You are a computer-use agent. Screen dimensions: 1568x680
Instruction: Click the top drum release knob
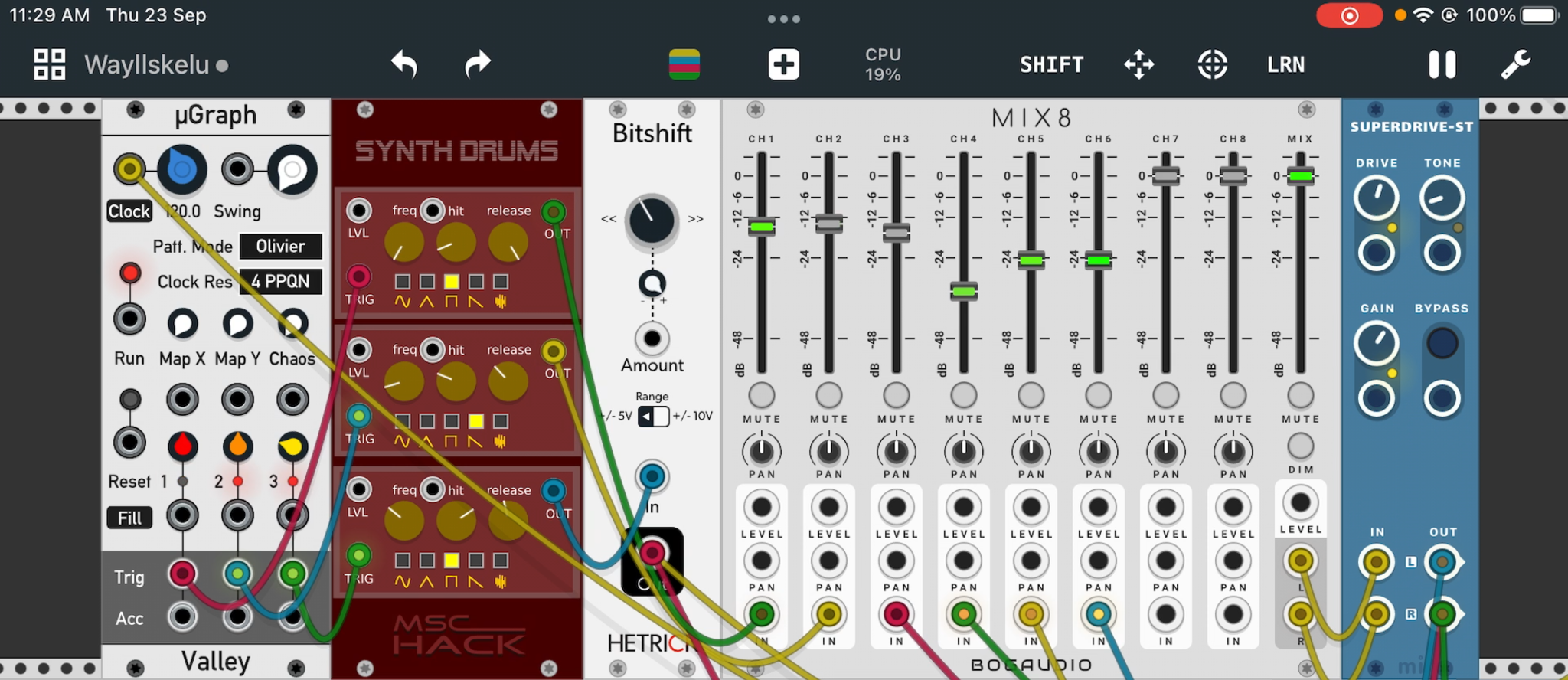(x=508, y=243)
